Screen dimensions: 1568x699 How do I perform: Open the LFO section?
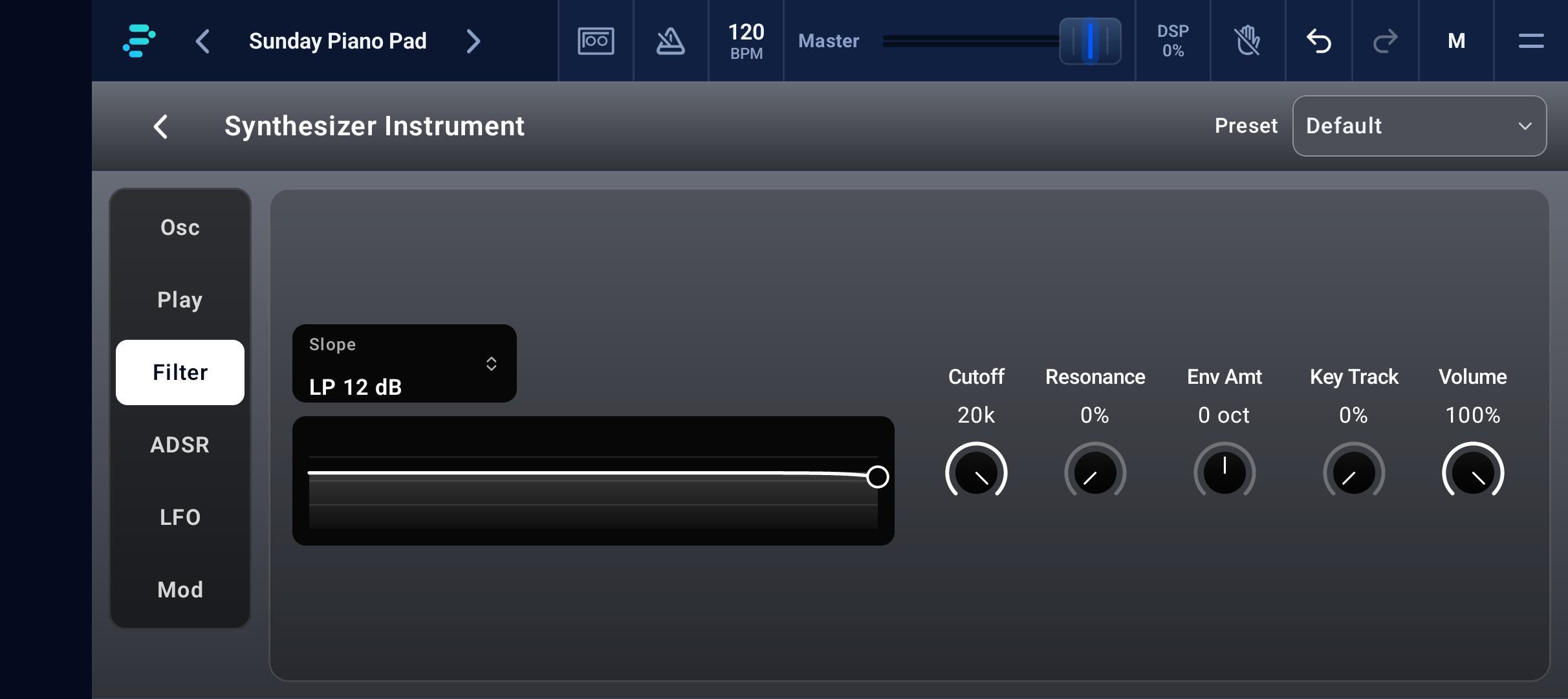click(x=180, y=518)
